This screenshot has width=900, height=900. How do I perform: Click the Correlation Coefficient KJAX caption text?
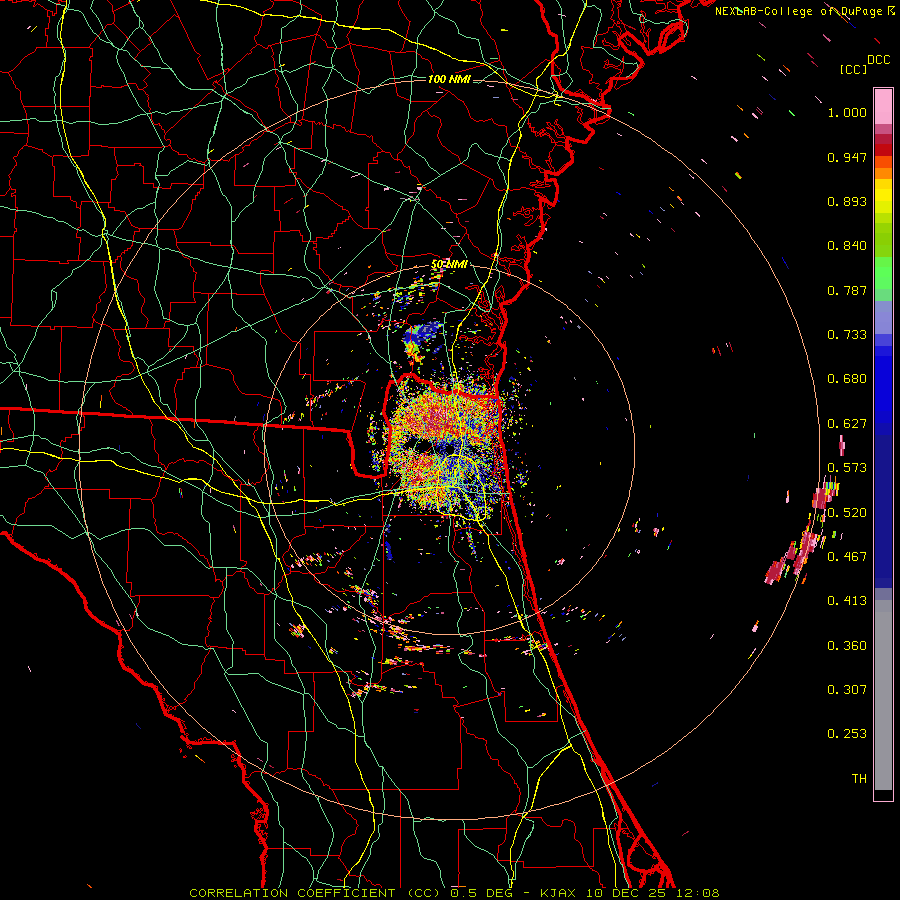pos(454,893)
